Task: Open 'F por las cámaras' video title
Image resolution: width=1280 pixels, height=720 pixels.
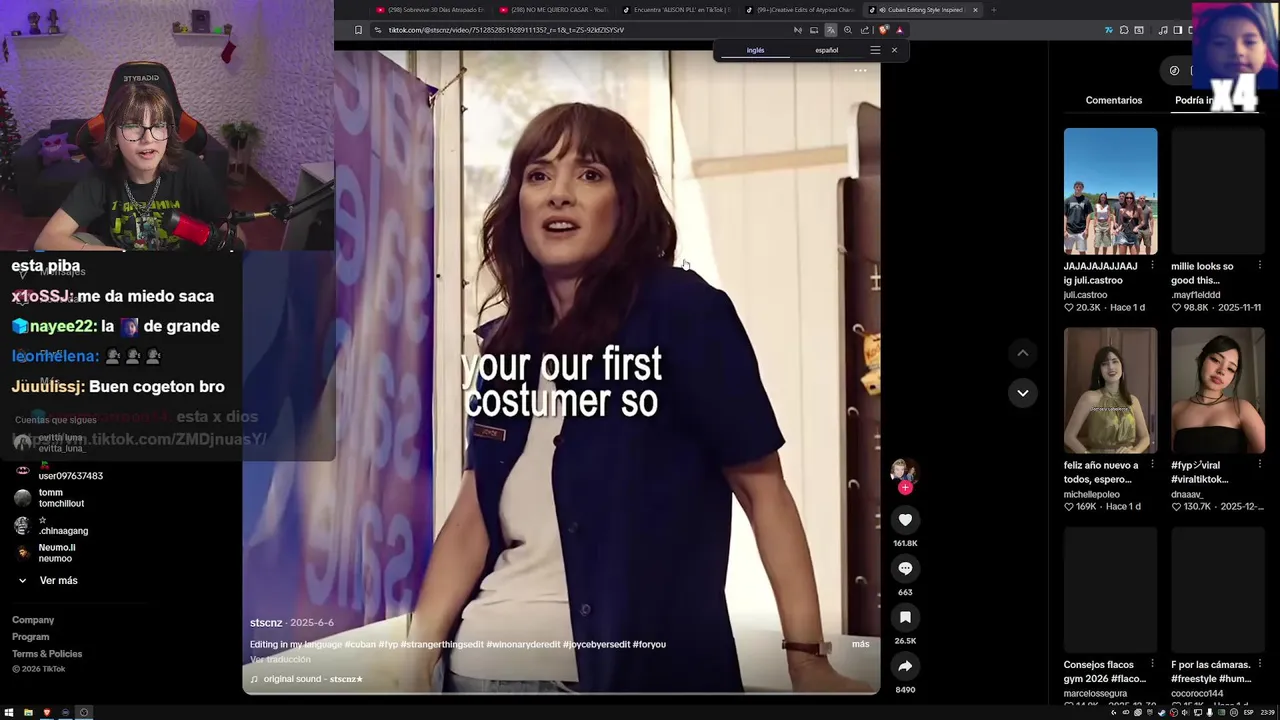Action: click(x=1211, y=671)
